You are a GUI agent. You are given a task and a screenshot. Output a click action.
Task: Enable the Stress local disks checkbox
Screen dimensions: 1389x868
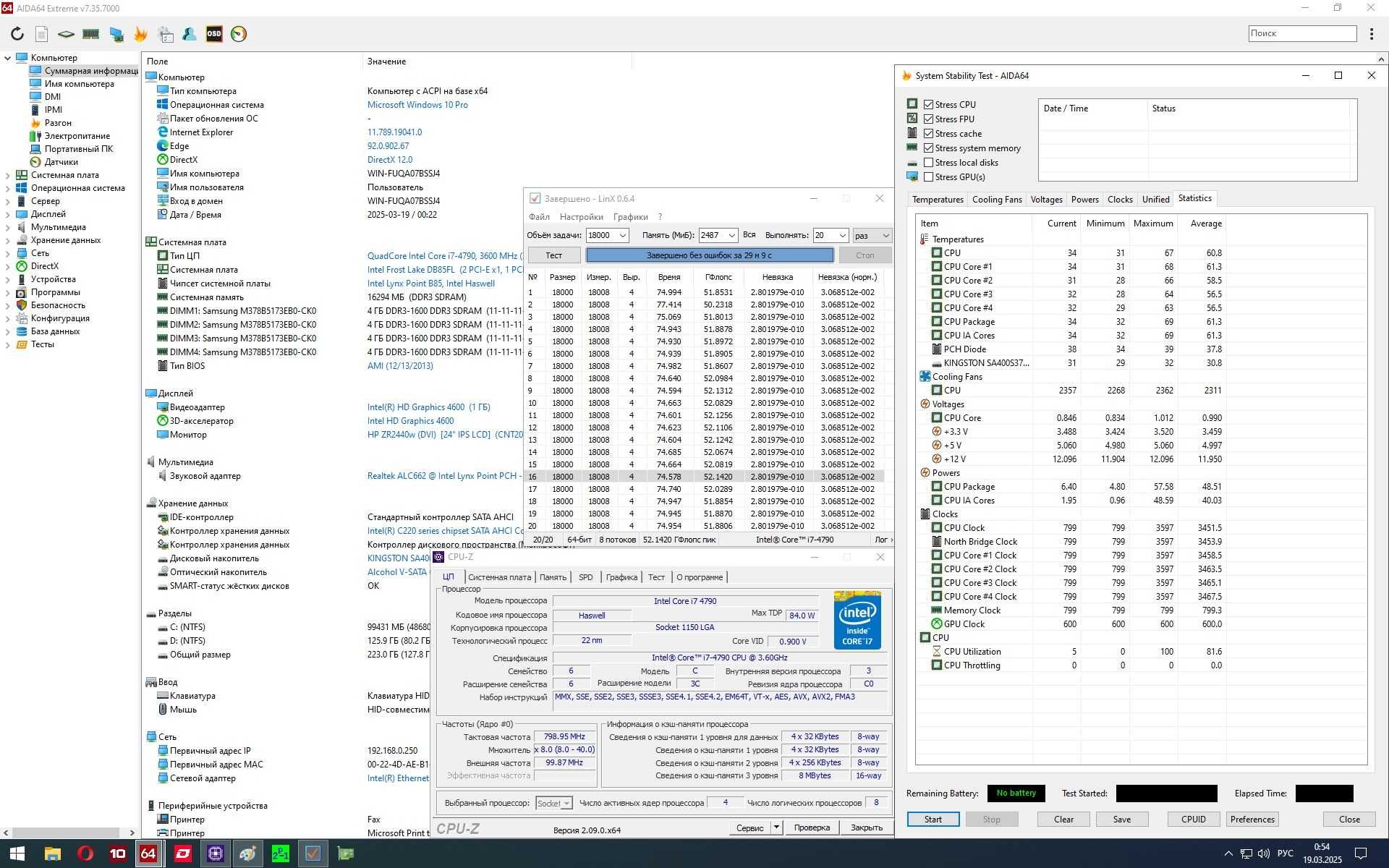928,163
